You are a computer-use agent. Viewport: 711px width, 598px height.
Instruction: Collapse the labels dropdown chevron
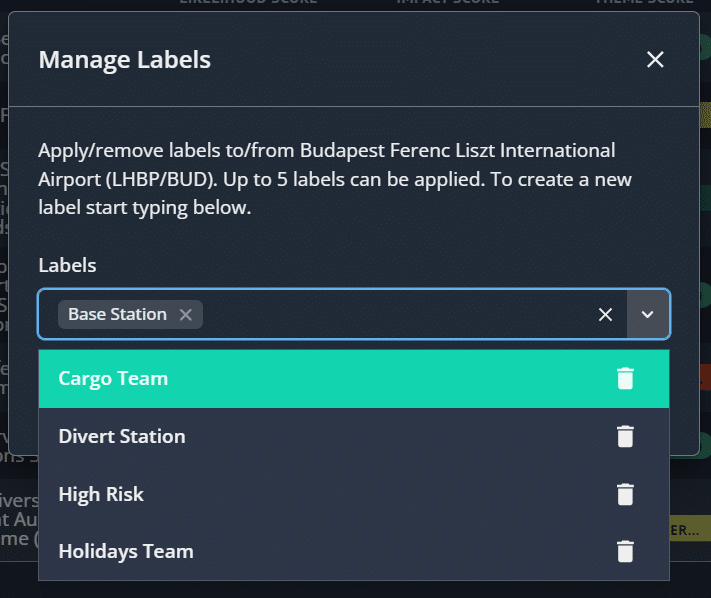(x=648, y=314)
